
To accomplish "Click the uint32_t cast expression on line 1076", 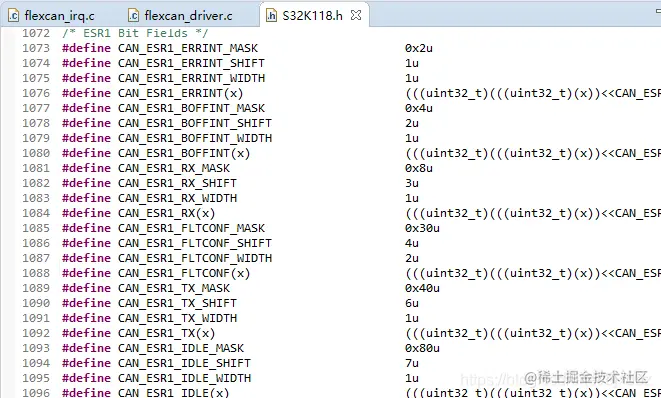I will point(533,93).
